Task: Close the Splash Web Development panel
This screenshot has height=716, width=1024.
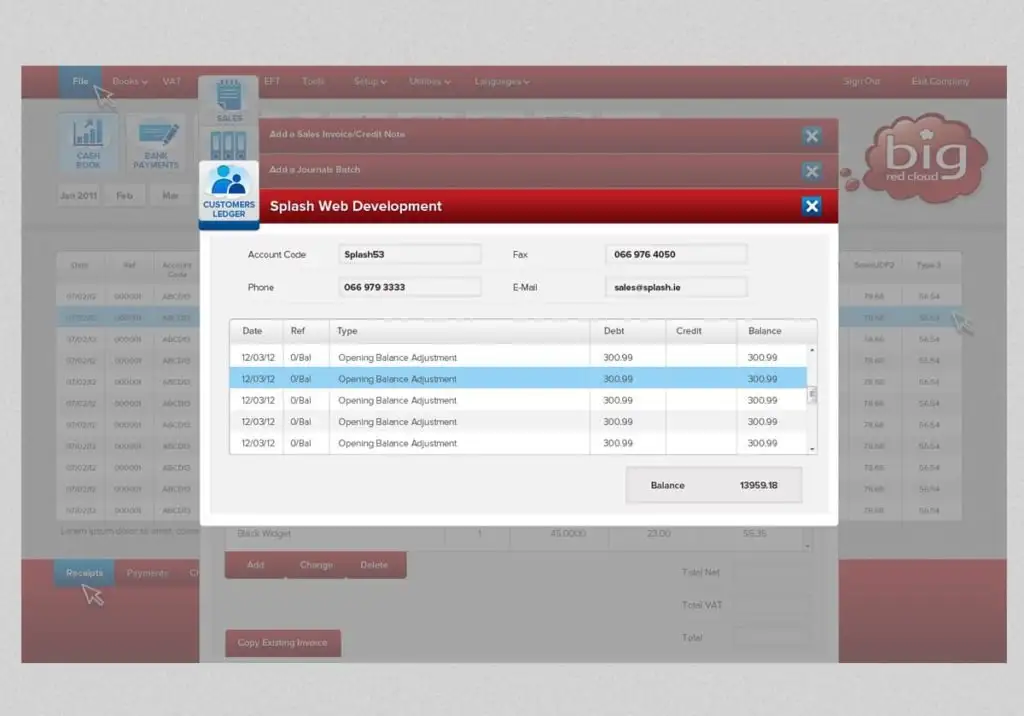Action: pyautogui.click(x=811, y=206)
